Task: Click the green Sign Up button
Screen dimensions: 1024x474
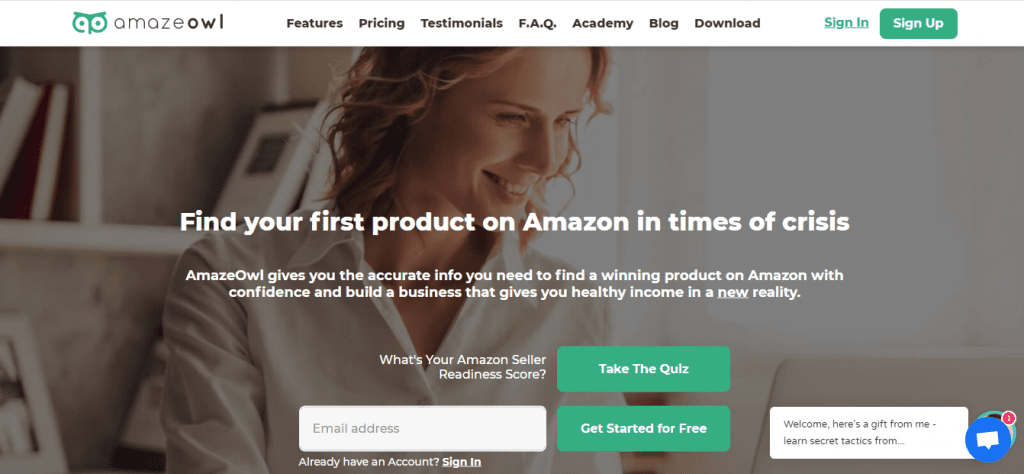Action: (918, 24)
